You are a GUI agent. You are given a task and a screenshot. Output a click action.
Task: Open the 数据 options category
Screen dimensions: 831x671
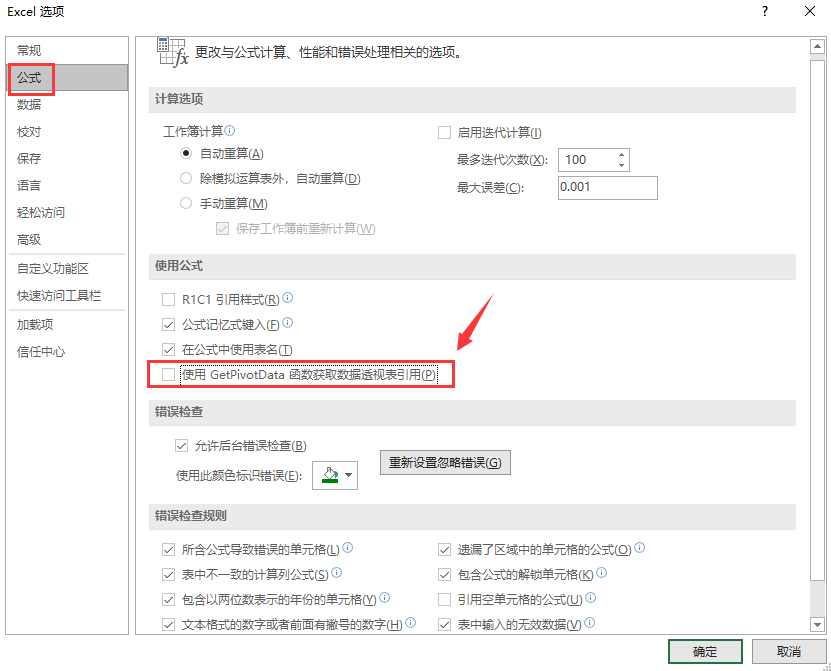pos(67,104)
